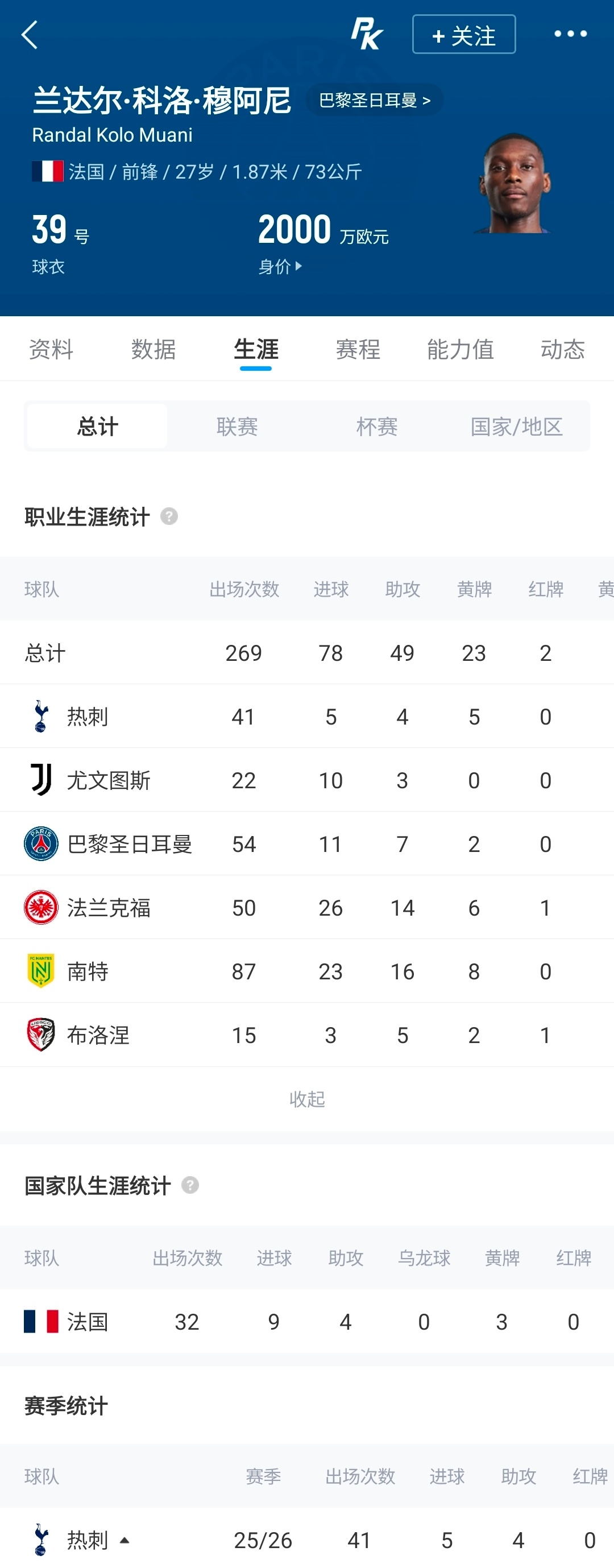Viewport: 614px width, 1568px height.
Task: Switch to the 数据 tab
Action: 153,349
